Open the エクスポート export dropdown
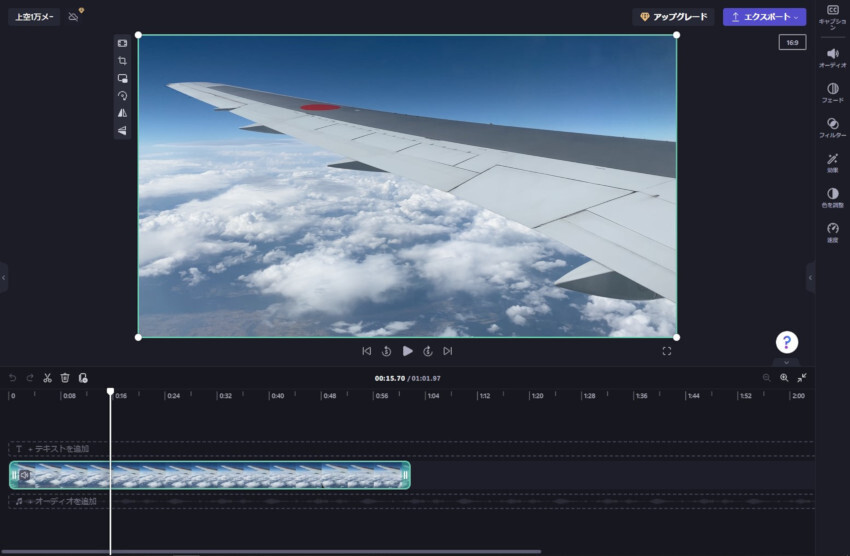 click(x=764, y=17)
